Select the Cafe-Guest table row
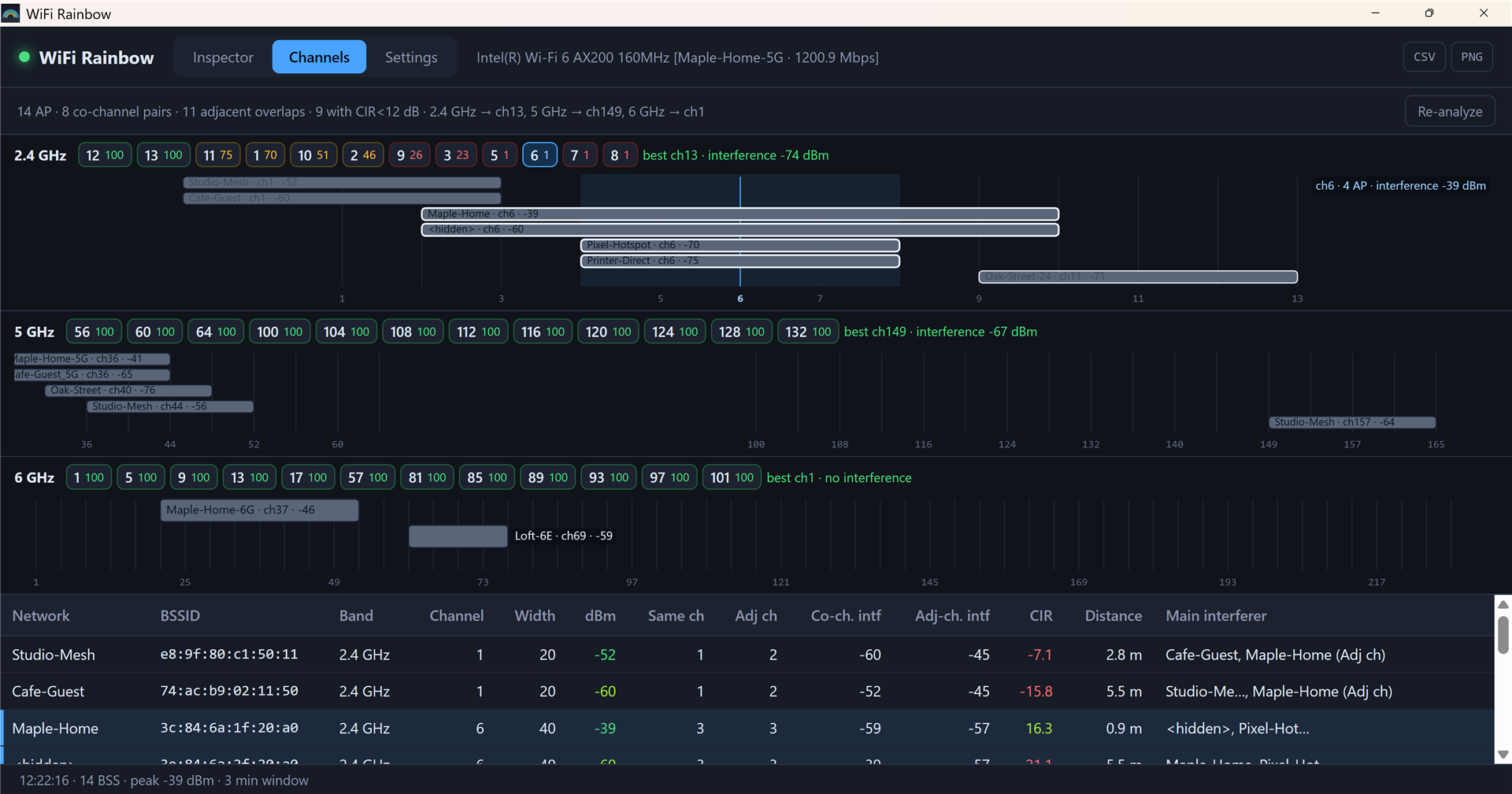Screen dimensions: 1512x794 click(747, 691)
